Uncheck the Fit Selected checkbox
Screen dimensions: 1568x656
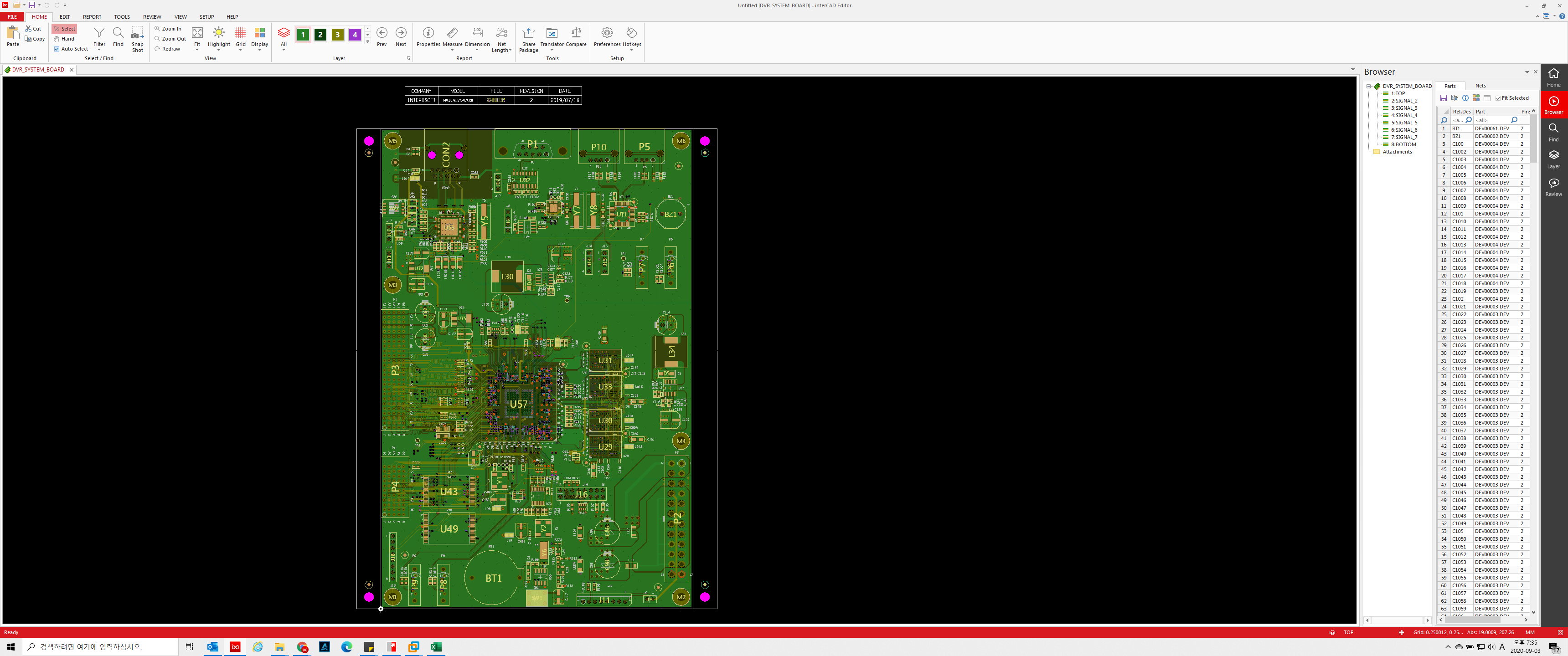(x=1498, y=98)
